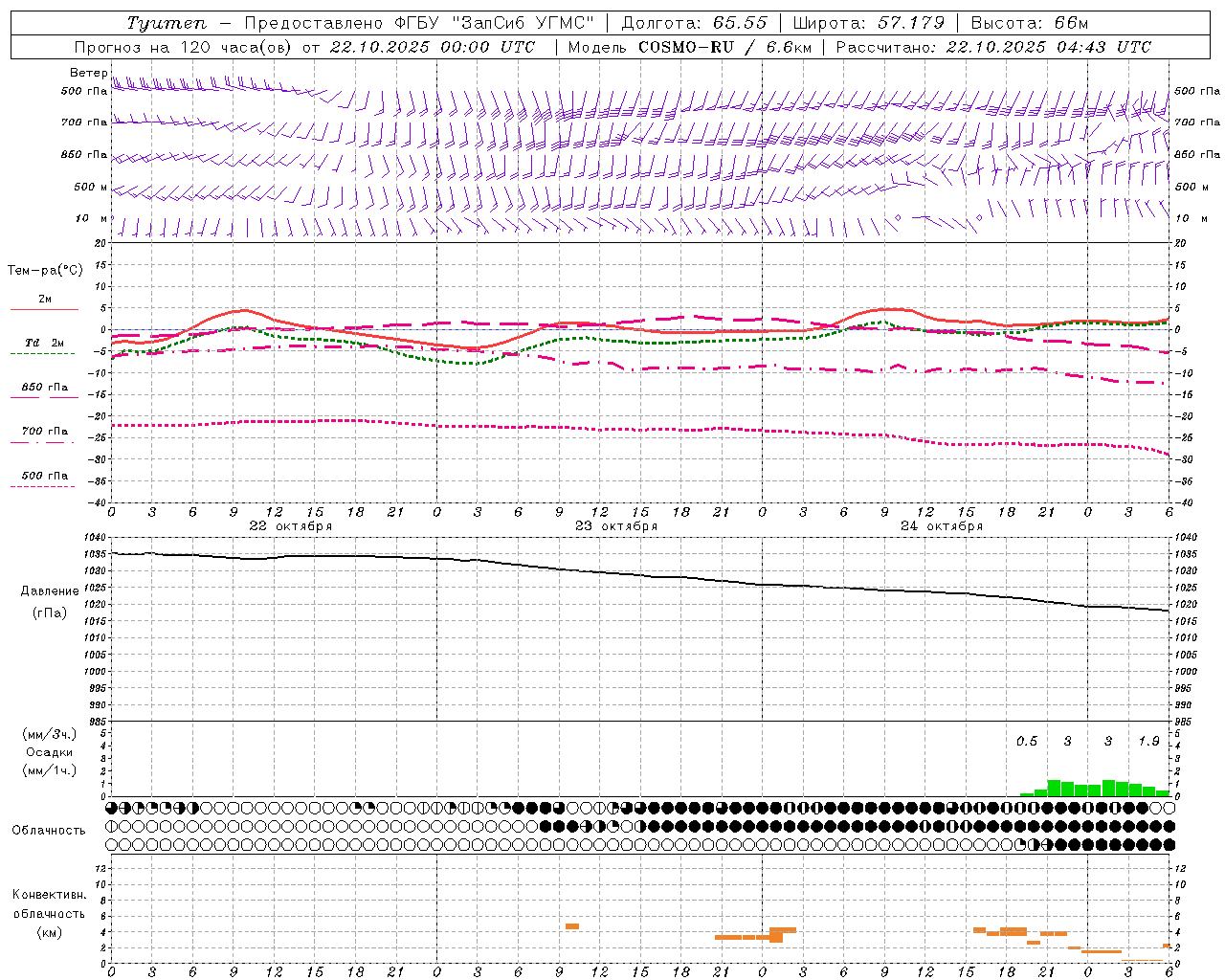The image size is (1225, 980).
Task: Click "700 гПа" entry in temperature legend
Action: (45, 431)
